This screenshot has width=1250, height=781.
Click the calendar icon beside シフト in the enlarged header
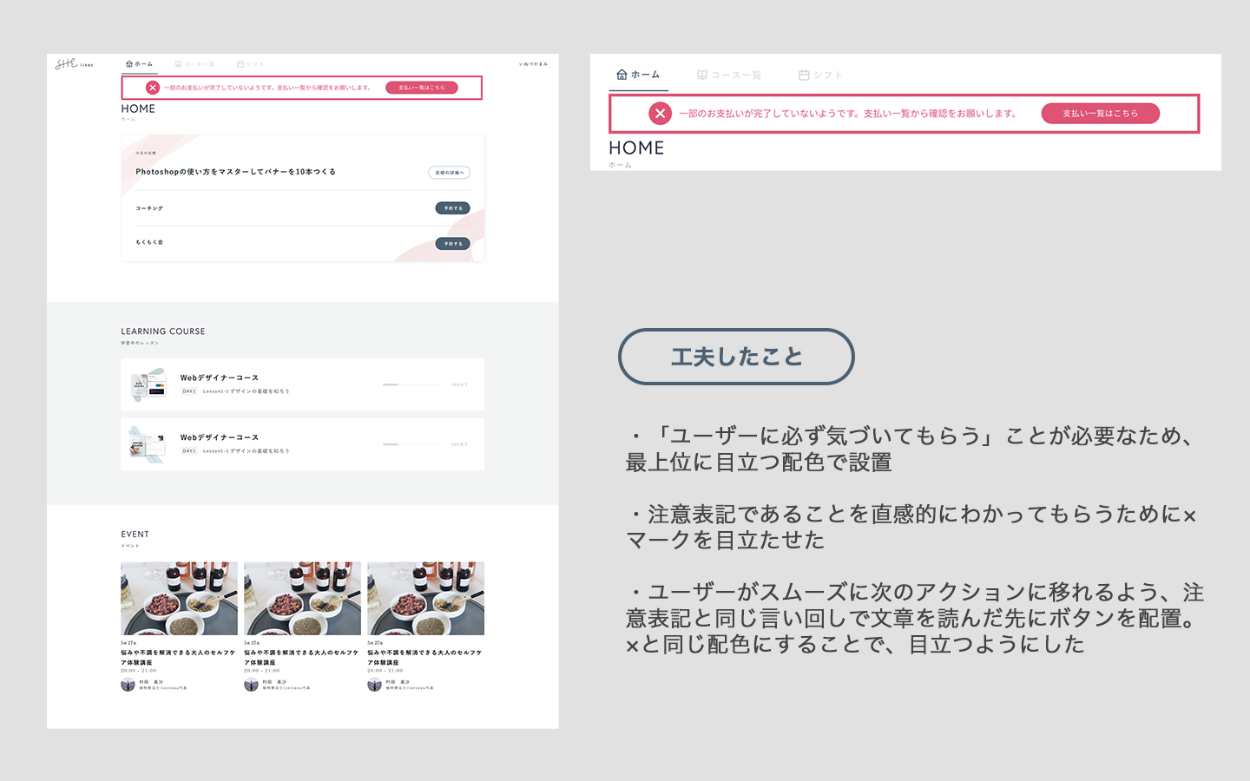click(x=803, y=75)
